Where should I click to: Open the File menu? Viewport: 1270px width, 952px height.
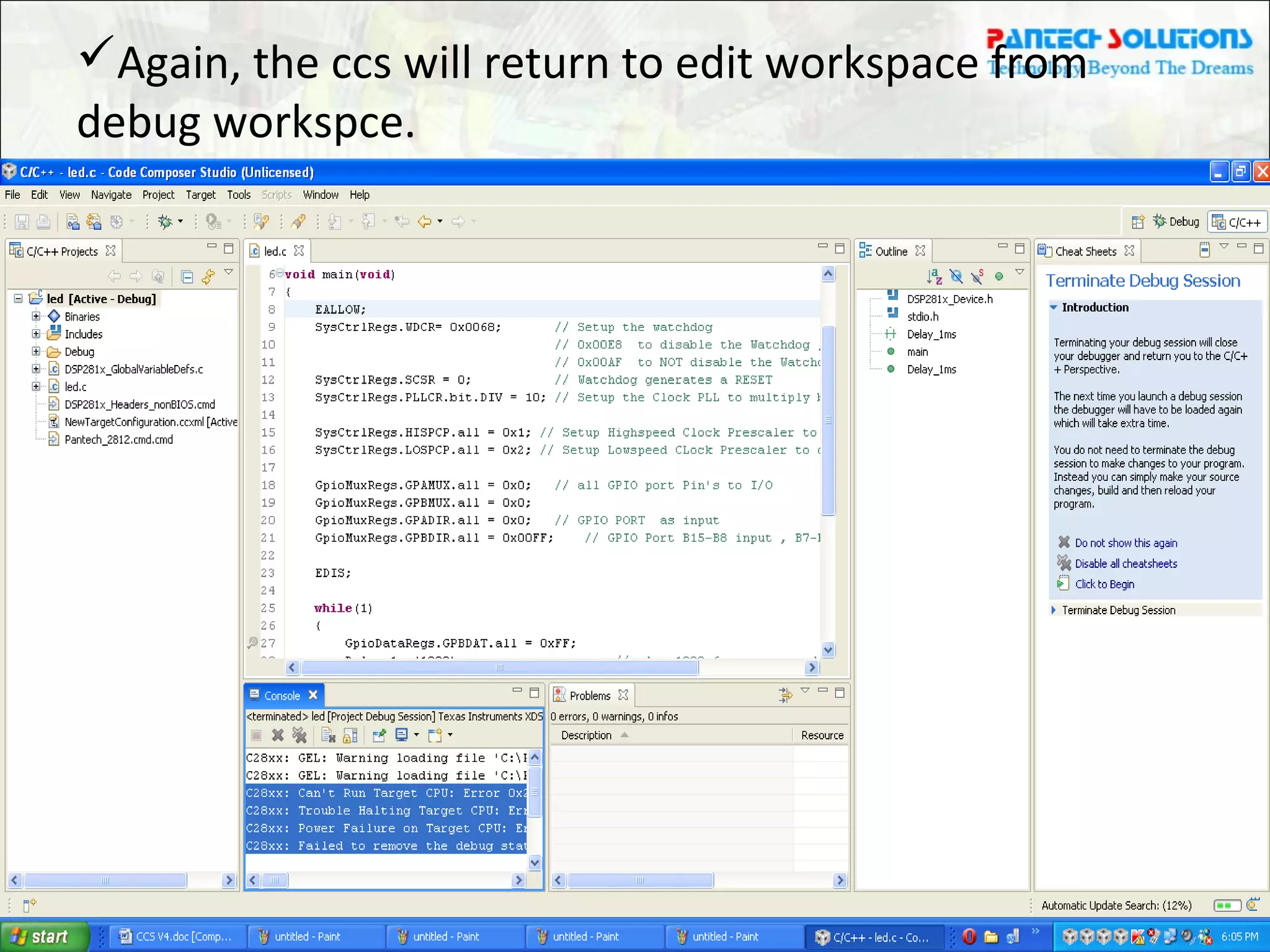pyautogui.click(x=12, y=195)
